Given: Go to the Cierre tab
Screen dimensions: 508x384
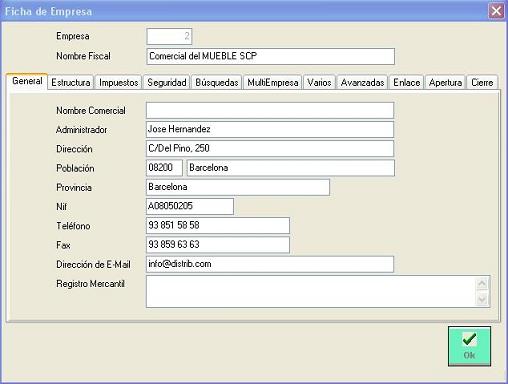Looking at the screenshot, I should click(x=482, y=82).
